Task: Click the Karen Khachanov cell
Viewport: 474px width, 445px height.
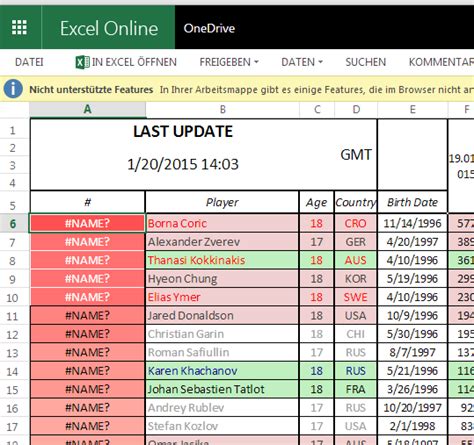Action: pyautogui.click(x=222, y=371)
